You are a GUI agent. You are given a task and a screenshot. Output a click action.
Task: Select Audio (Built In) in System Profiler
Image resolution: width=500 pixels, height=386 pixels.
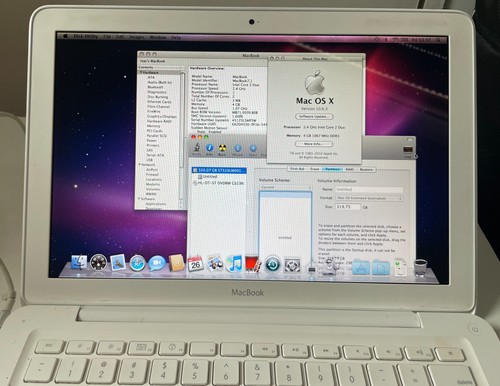[x=160, y=82]
